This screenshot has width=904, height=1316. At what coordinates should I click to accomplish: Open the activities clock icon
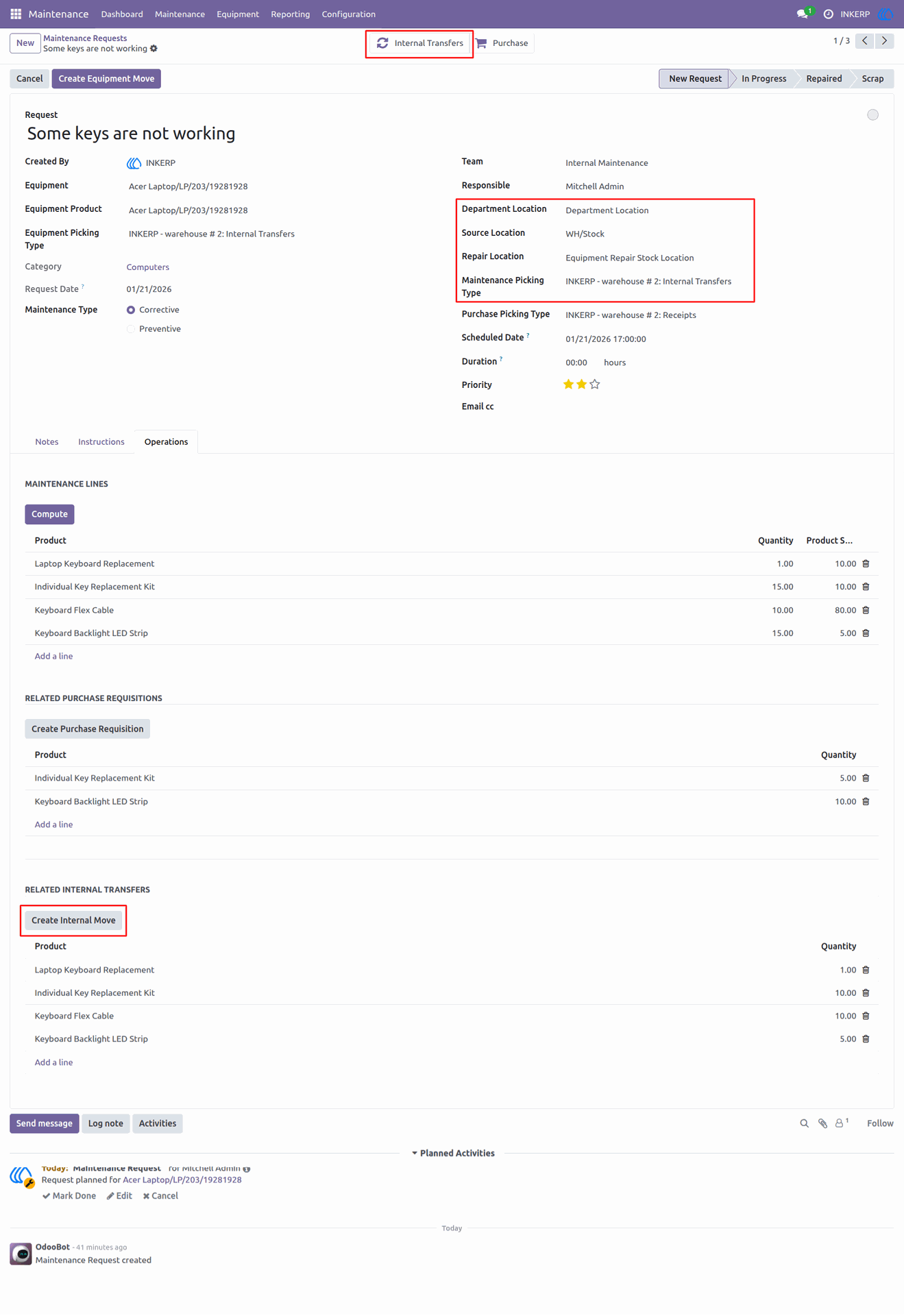point(828,14)
